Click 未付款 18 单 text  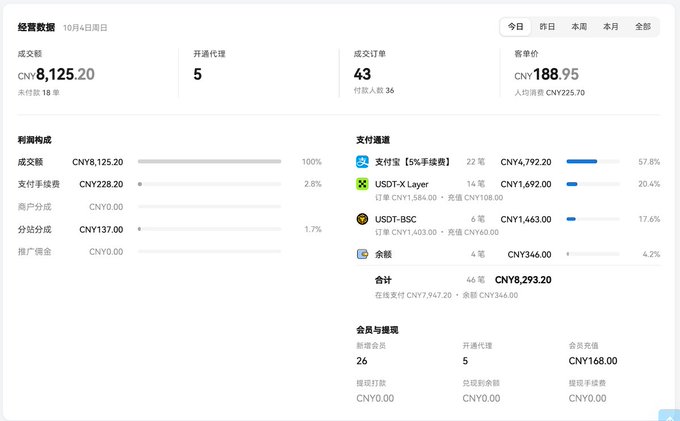click(39, 93)
